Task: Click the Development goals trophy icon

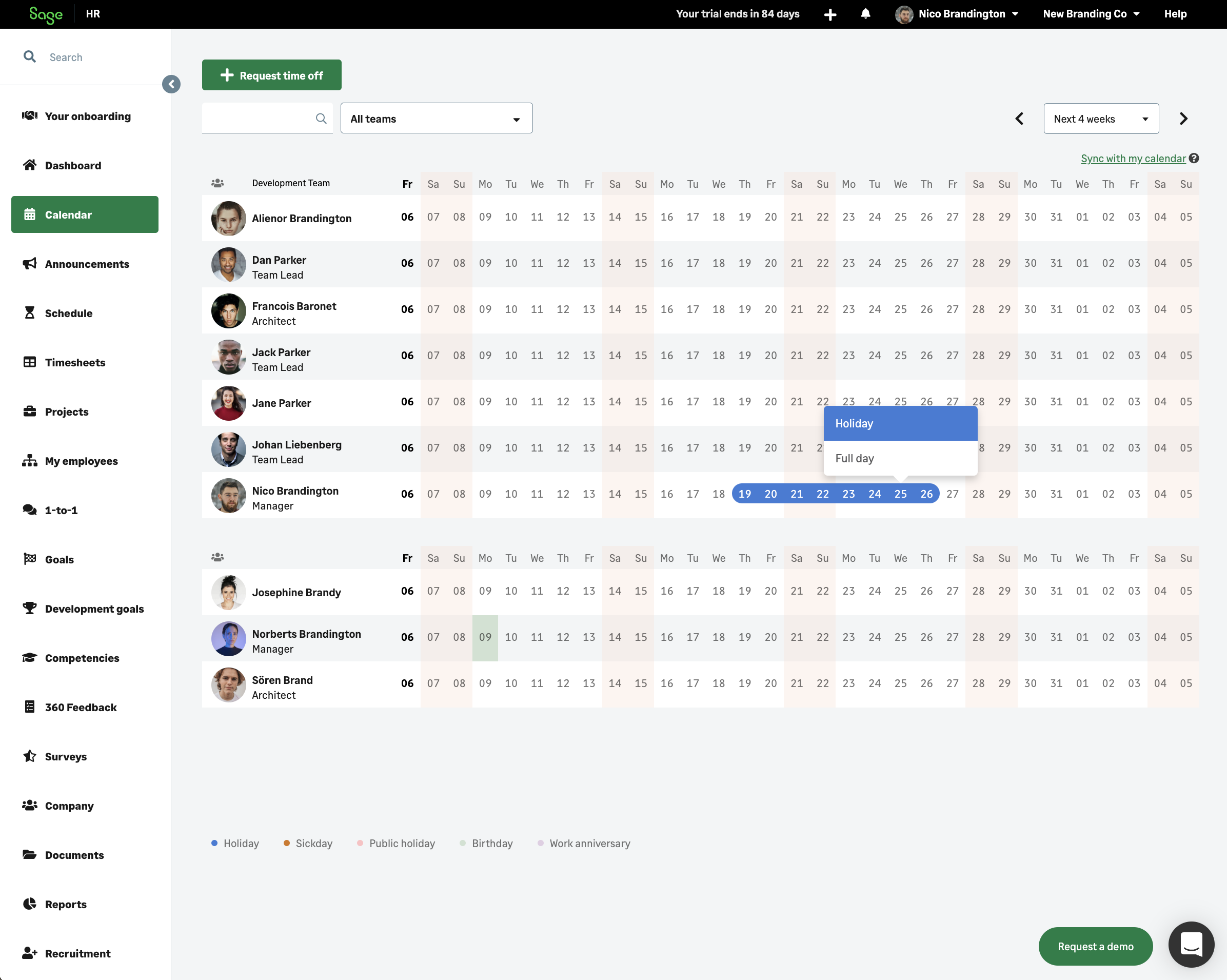Action: tap(30, 608)
